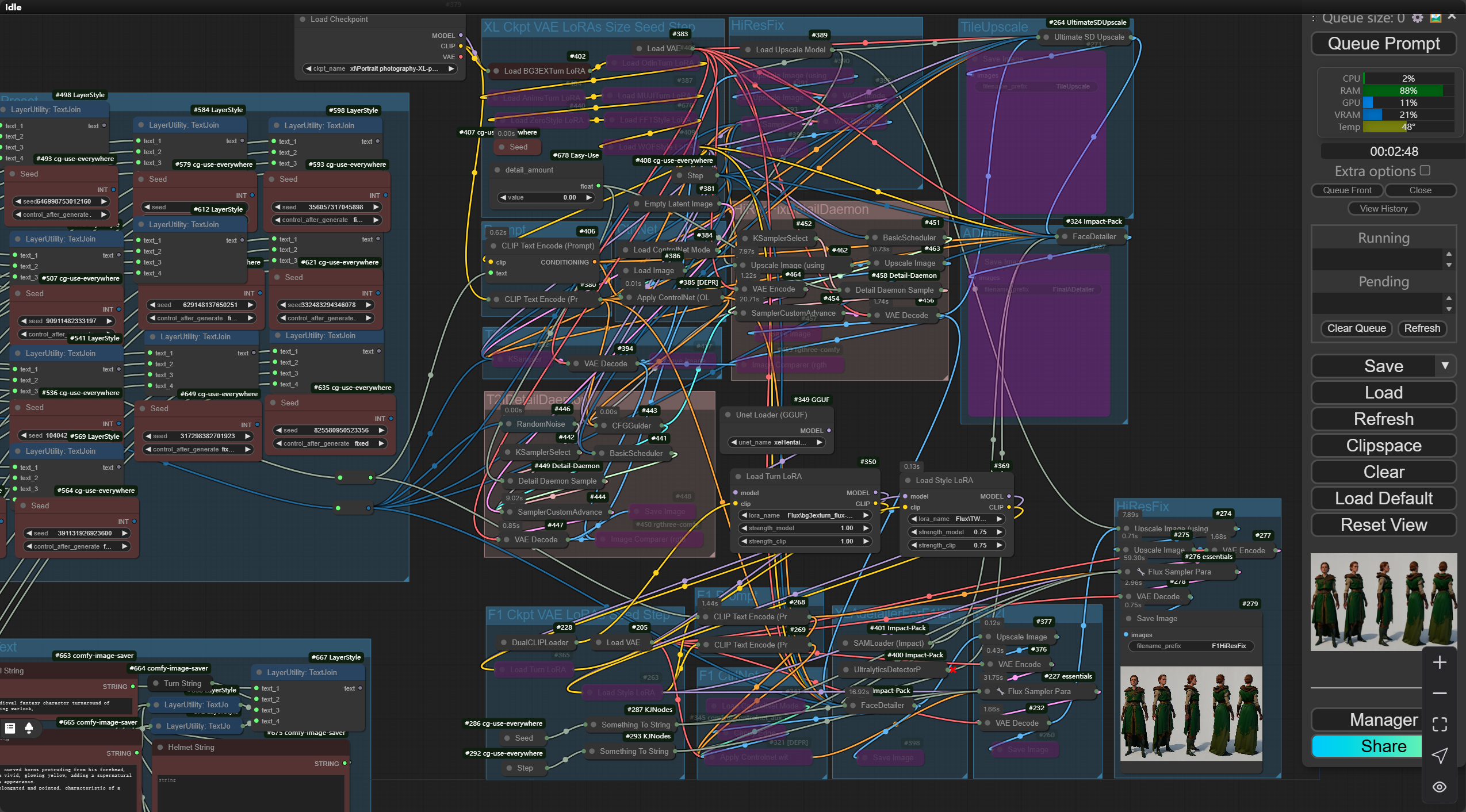Click the Queue Prompt button
Screen dimensions: 1466x812
pyautogui.click(x=1383, y=44)
